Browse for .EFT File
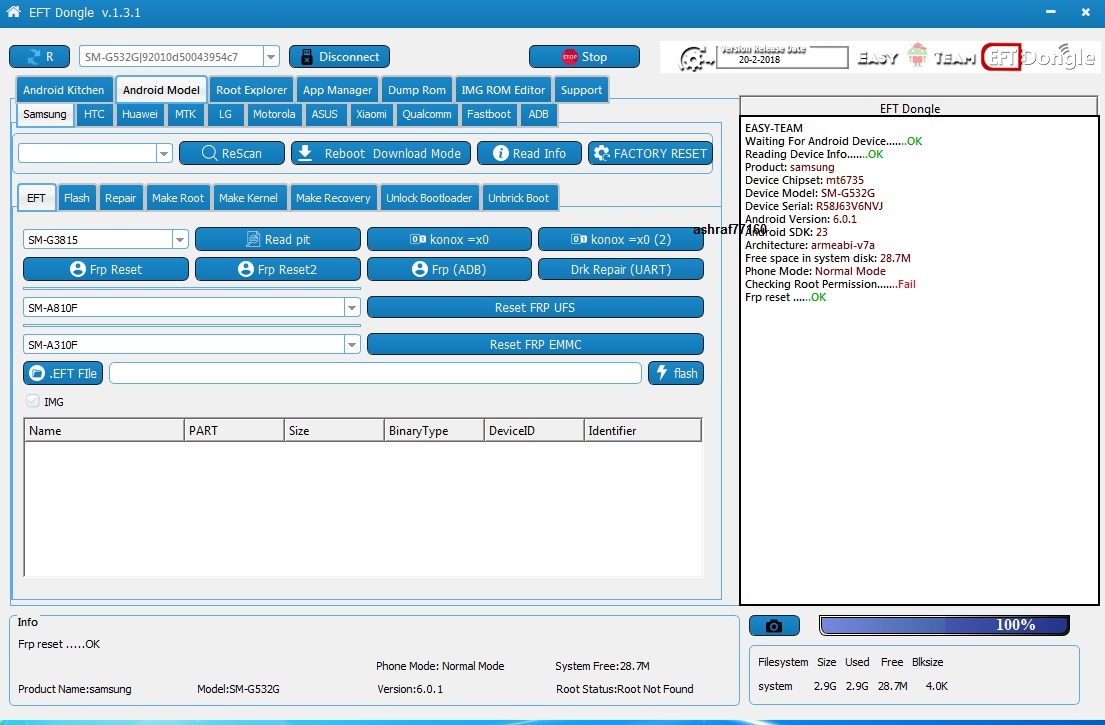The image size is (1105, 725). (63, 373)
